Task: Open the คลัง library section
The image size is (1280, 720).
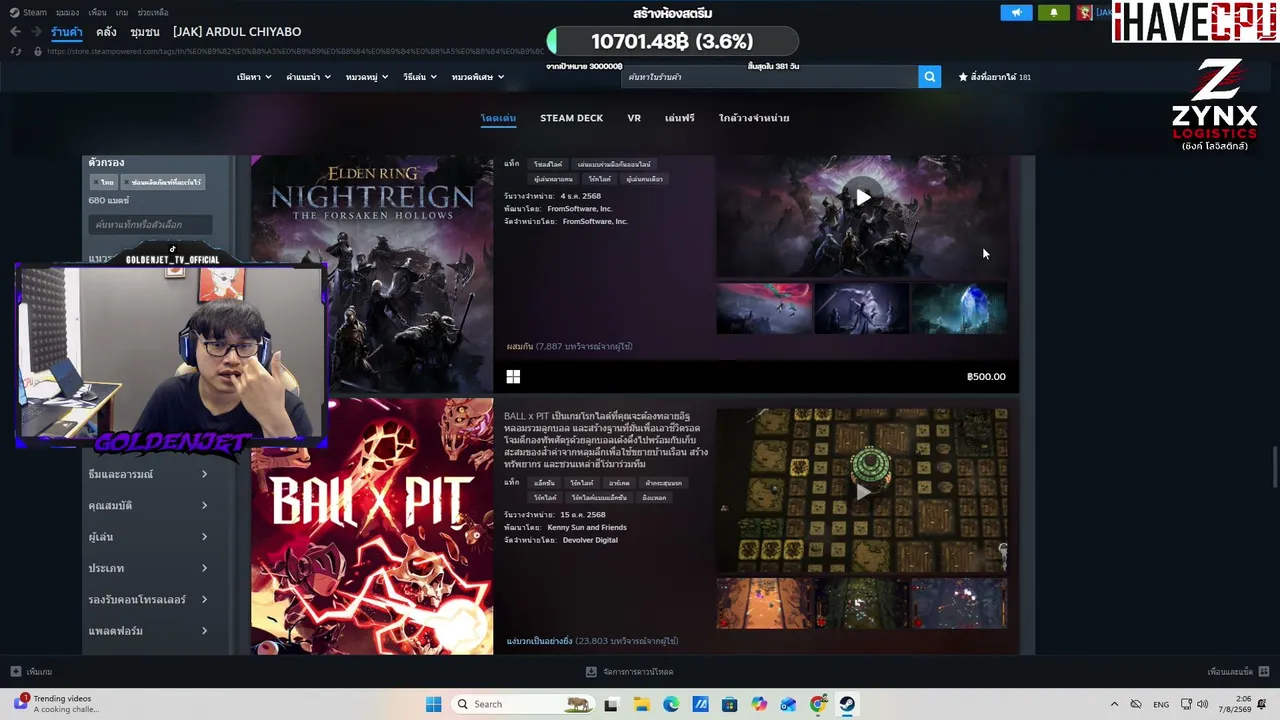Action: [x=106, y=32]
